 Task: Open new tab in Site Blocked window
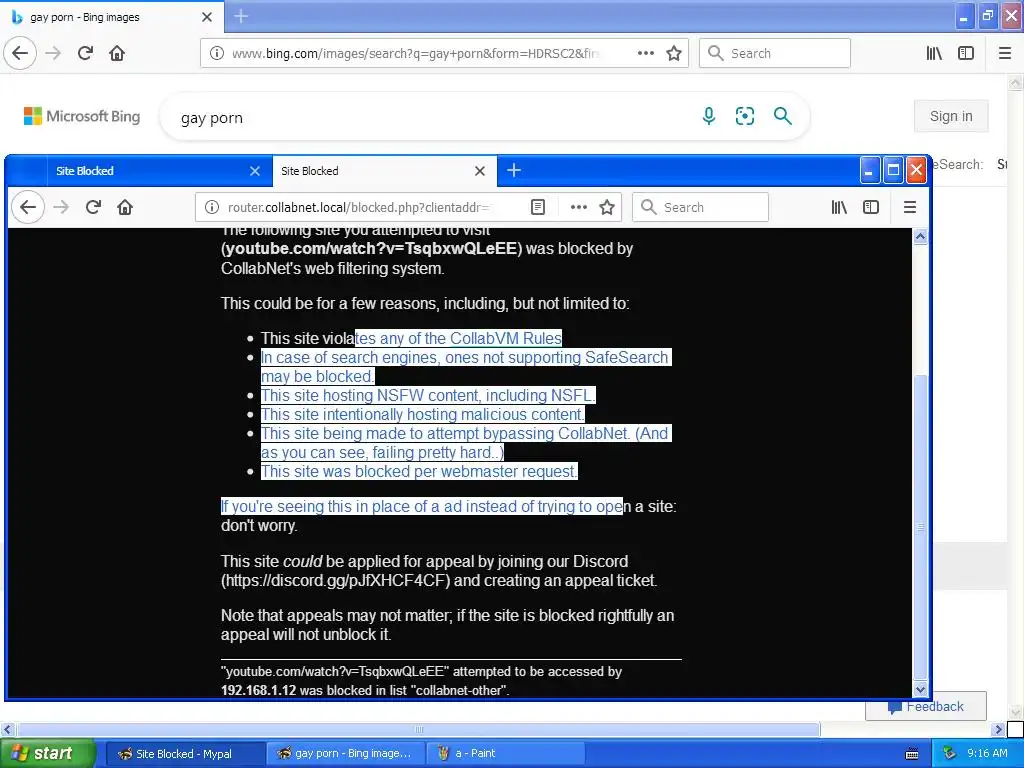coord(514,170)
